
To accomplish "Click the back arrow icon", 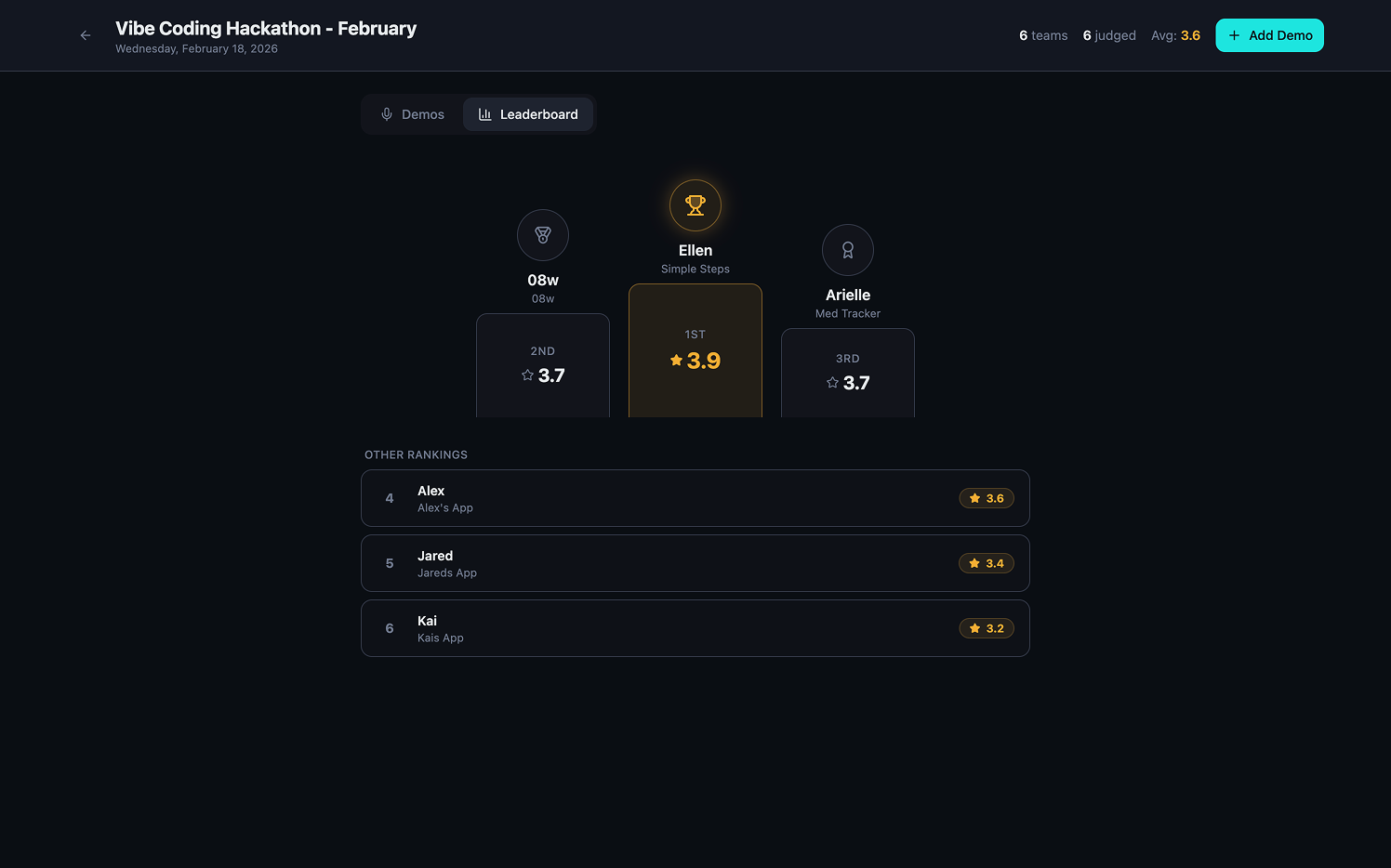I will (x=86, y=35).
